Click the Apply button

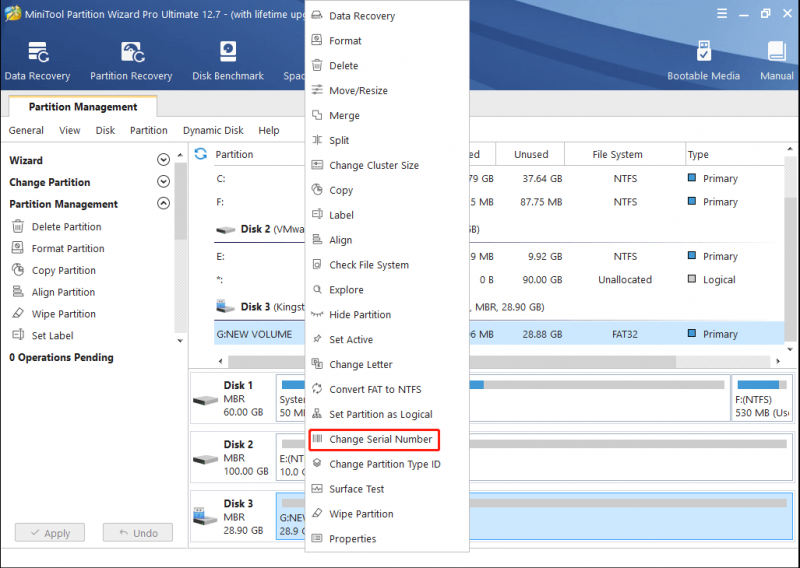click(x=50, y=533)
